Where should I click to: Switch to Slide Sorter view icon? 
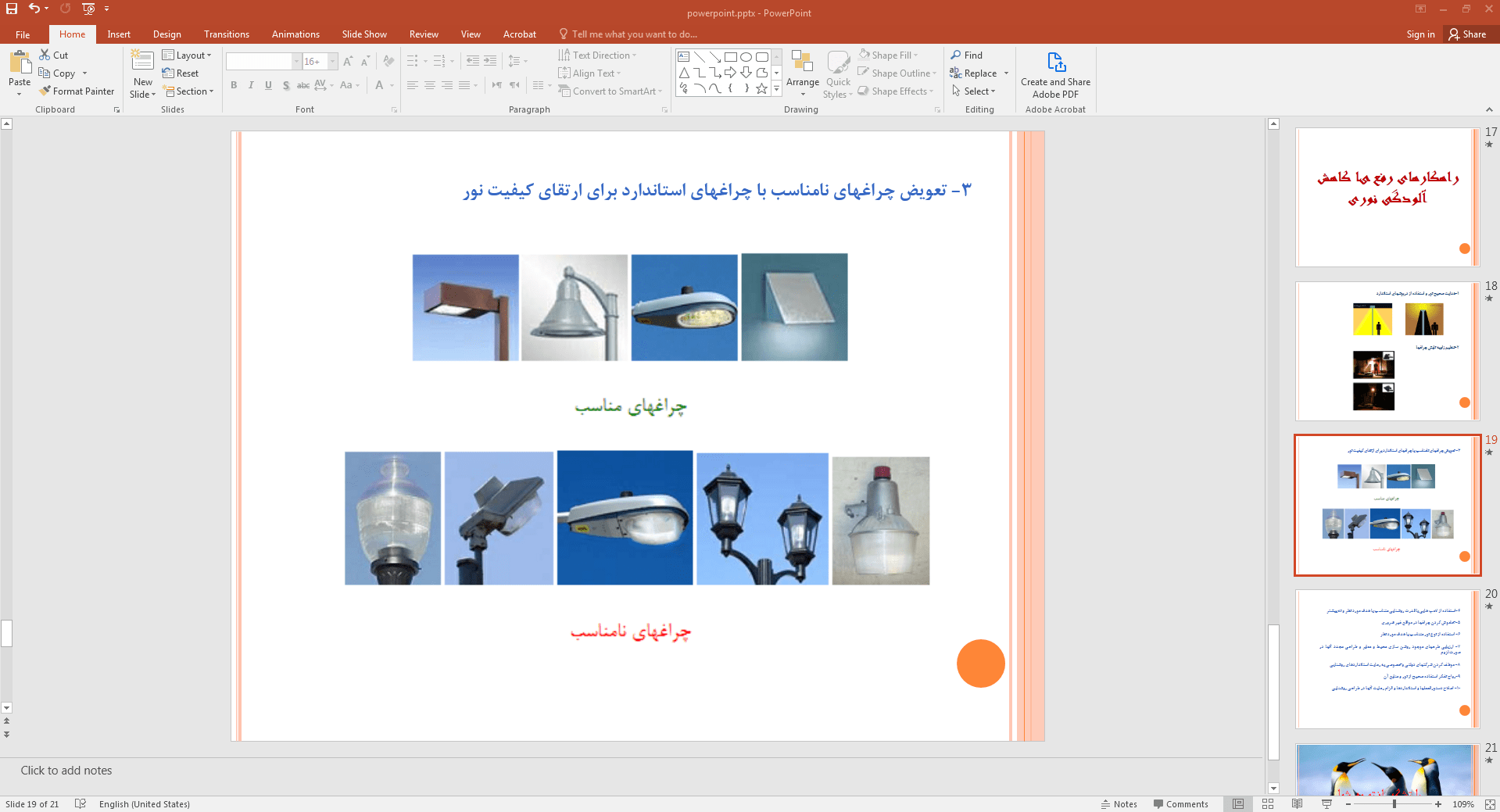1268,804
